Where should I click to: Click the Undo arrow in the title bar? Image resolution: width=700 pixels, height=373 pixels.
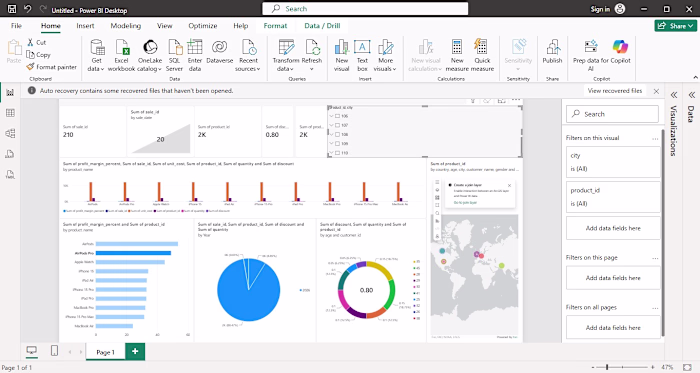(x=28, y=9)
